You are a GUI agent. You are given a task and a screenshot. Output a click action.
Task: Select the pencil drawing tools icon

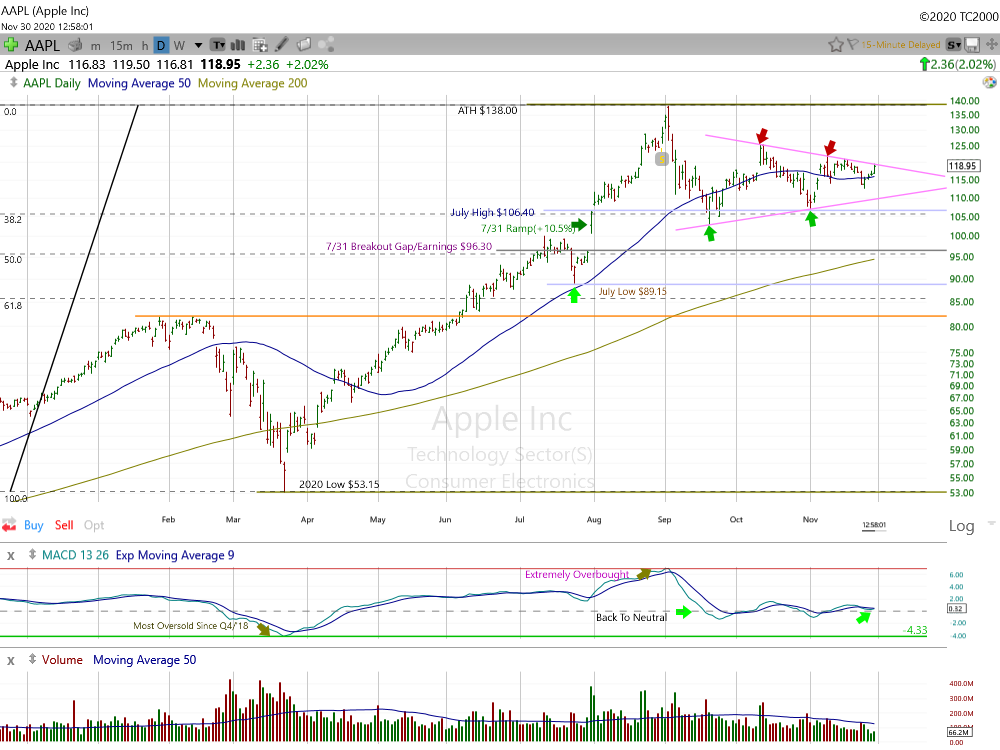(x=281, y=44)
